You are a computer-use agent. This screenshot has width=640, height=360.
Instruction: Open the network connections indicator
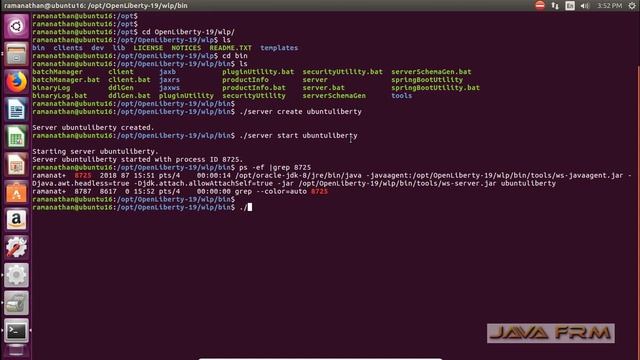[x=555, y=5]
